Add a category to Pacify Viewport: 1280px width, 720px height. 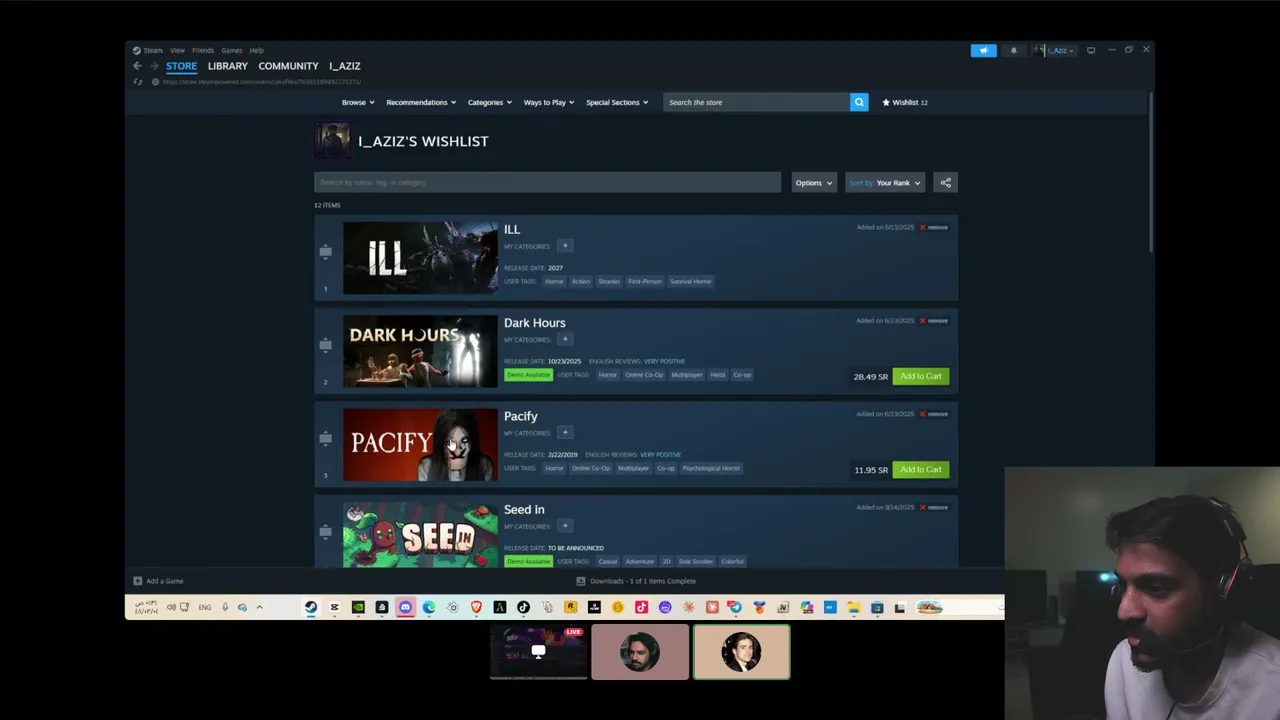[564, 433]
